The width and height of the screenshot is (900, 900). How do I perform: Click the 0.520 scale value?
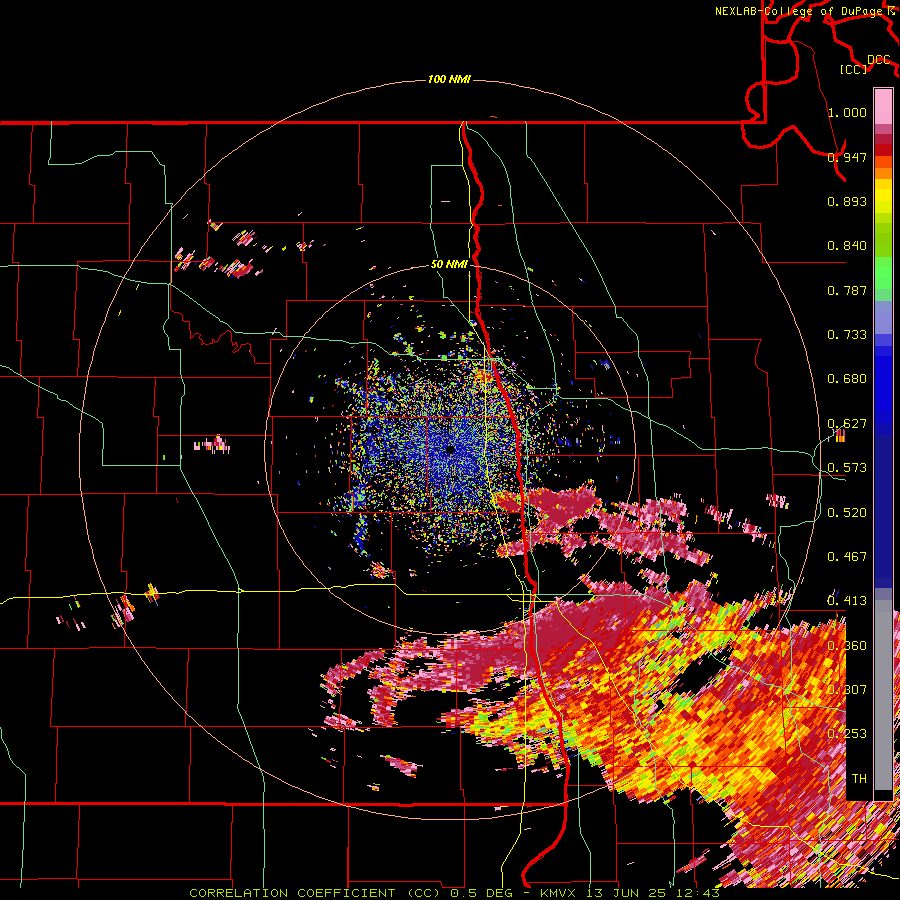tap(847, 513)
